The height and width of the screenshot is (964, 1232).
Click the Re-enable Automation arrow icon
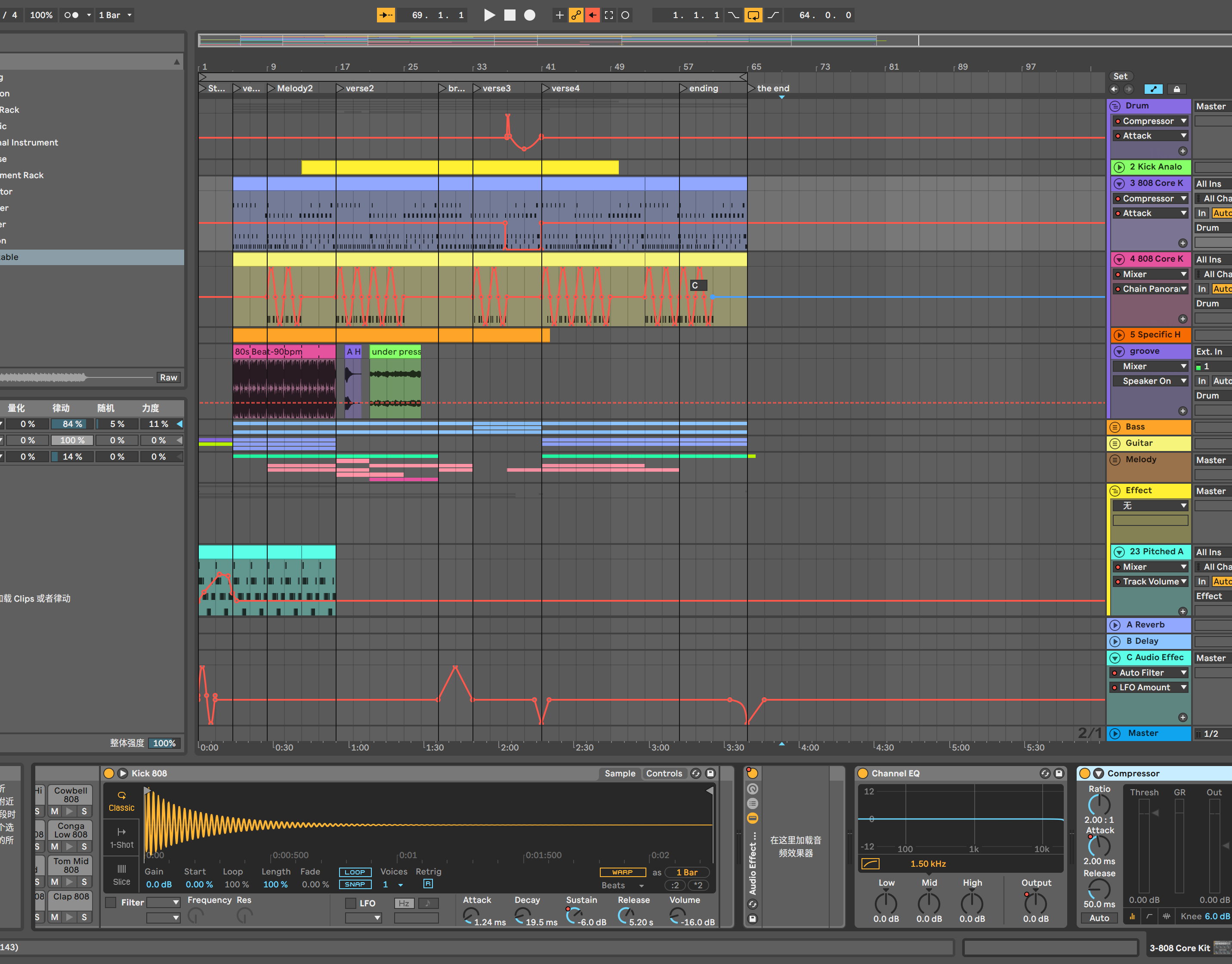pyautogui.click(x=592, y=15)
